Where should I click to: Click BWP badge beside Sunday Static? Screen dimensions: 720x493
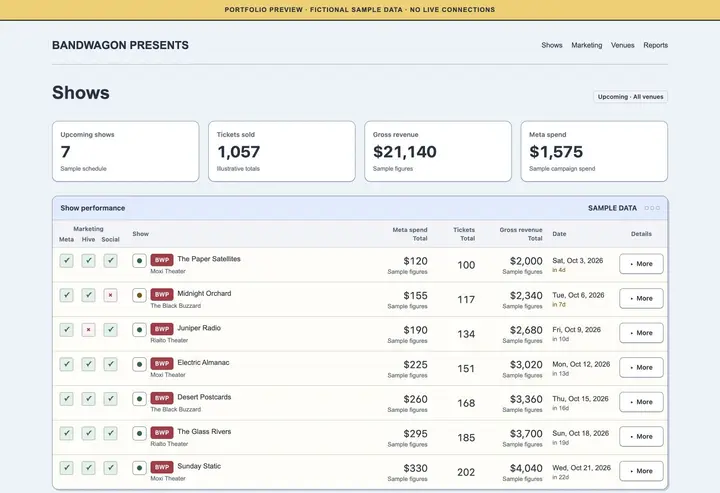click(162, 467)
